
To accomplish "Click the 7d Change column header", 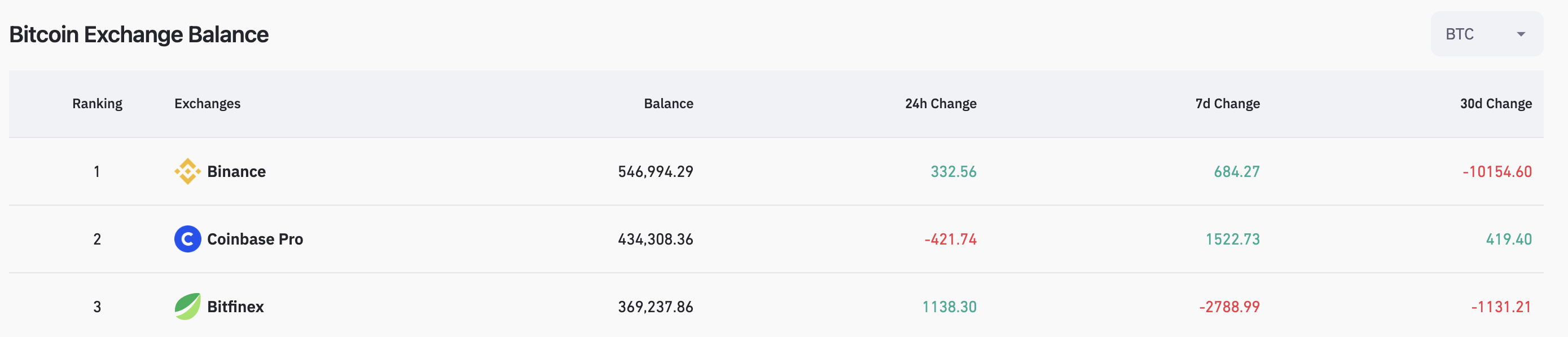I will pyautogui.click(x=1227, y=104).
